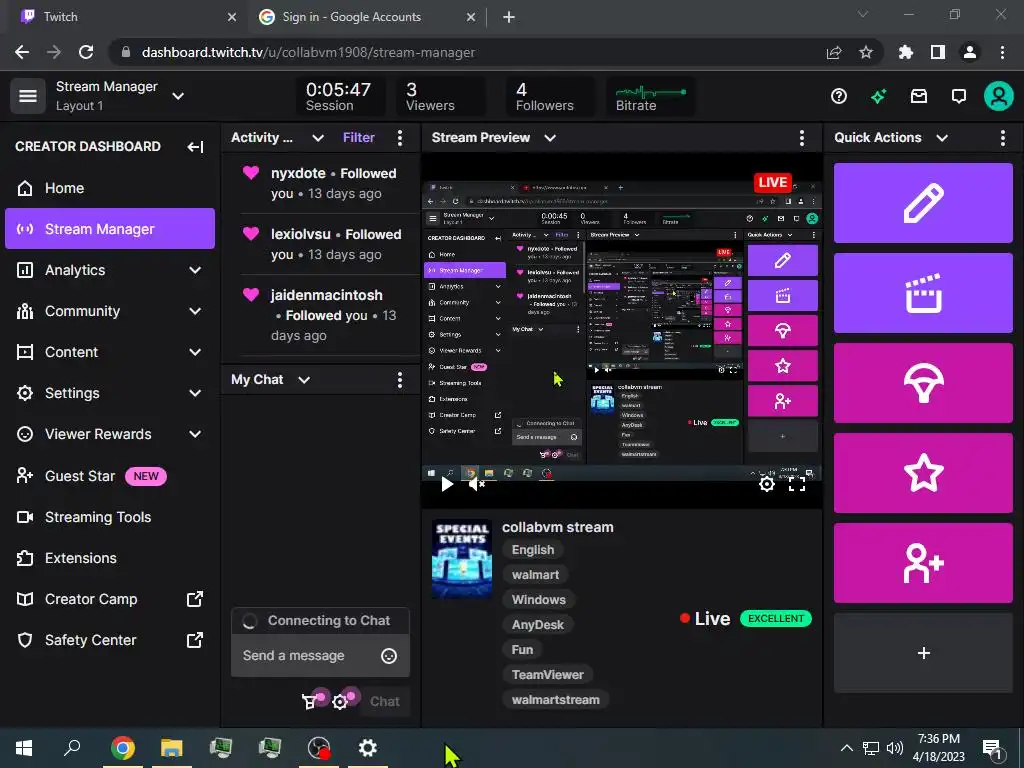
Task: Open Guest Star in the sidebar
Action: pos(110,476)
